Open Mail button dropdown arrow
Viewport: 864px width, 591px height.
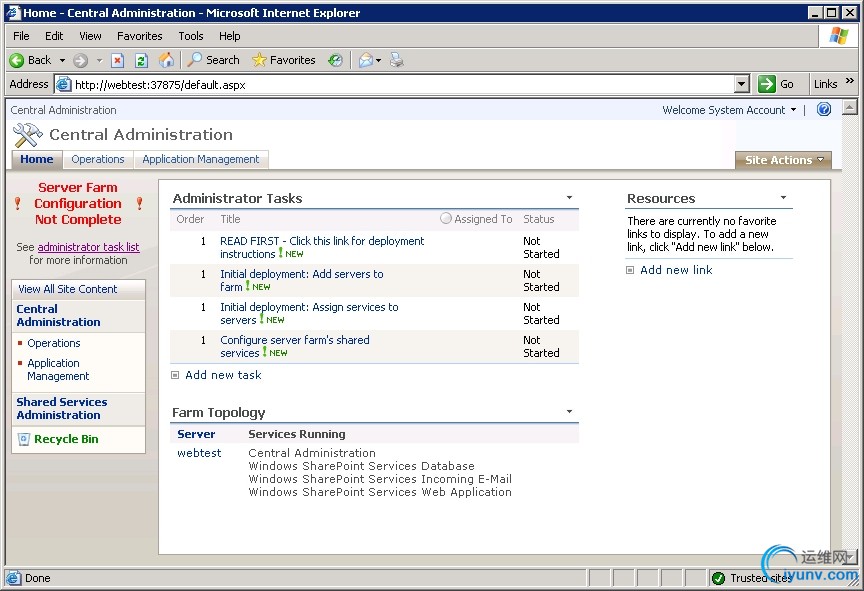click(379, 60)
